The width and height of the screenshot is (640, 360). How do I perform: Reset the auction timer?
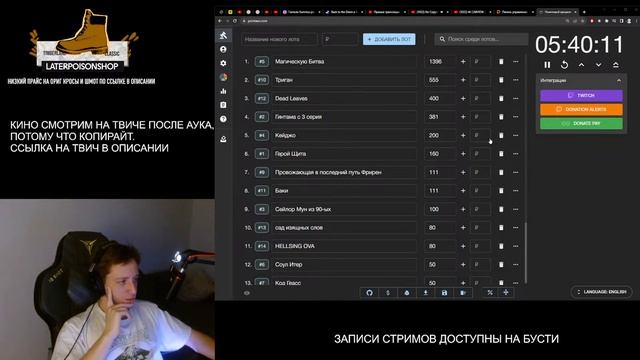coord(564,65)
